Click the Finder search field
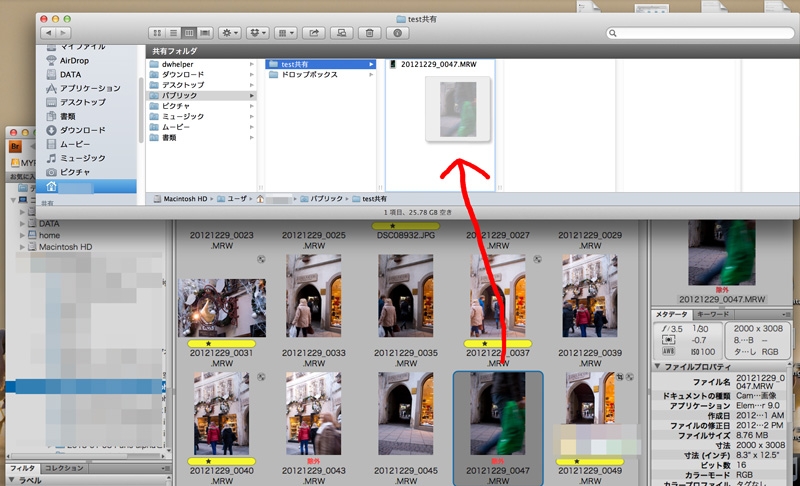This screenshot has height=486, width=800. pyautogui.click(x=698, y=33)
